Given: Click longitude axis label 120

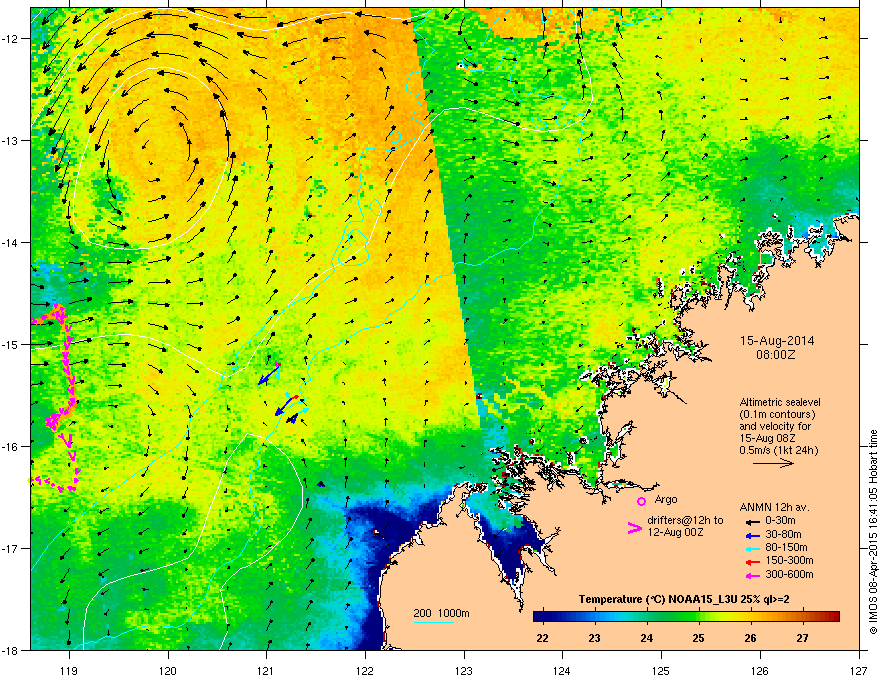Looking at the screenshot, I should (168, 670).
